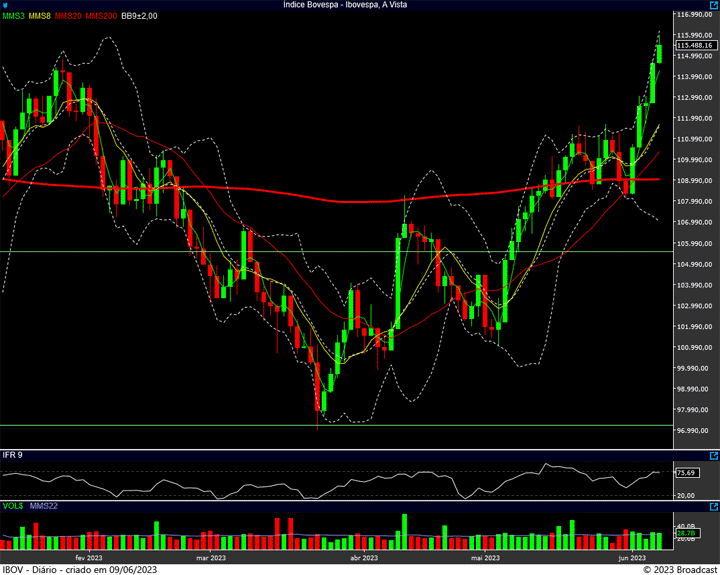Click the MMS20 moving average label
The image size is (720, 575).
tap(68, 16)
